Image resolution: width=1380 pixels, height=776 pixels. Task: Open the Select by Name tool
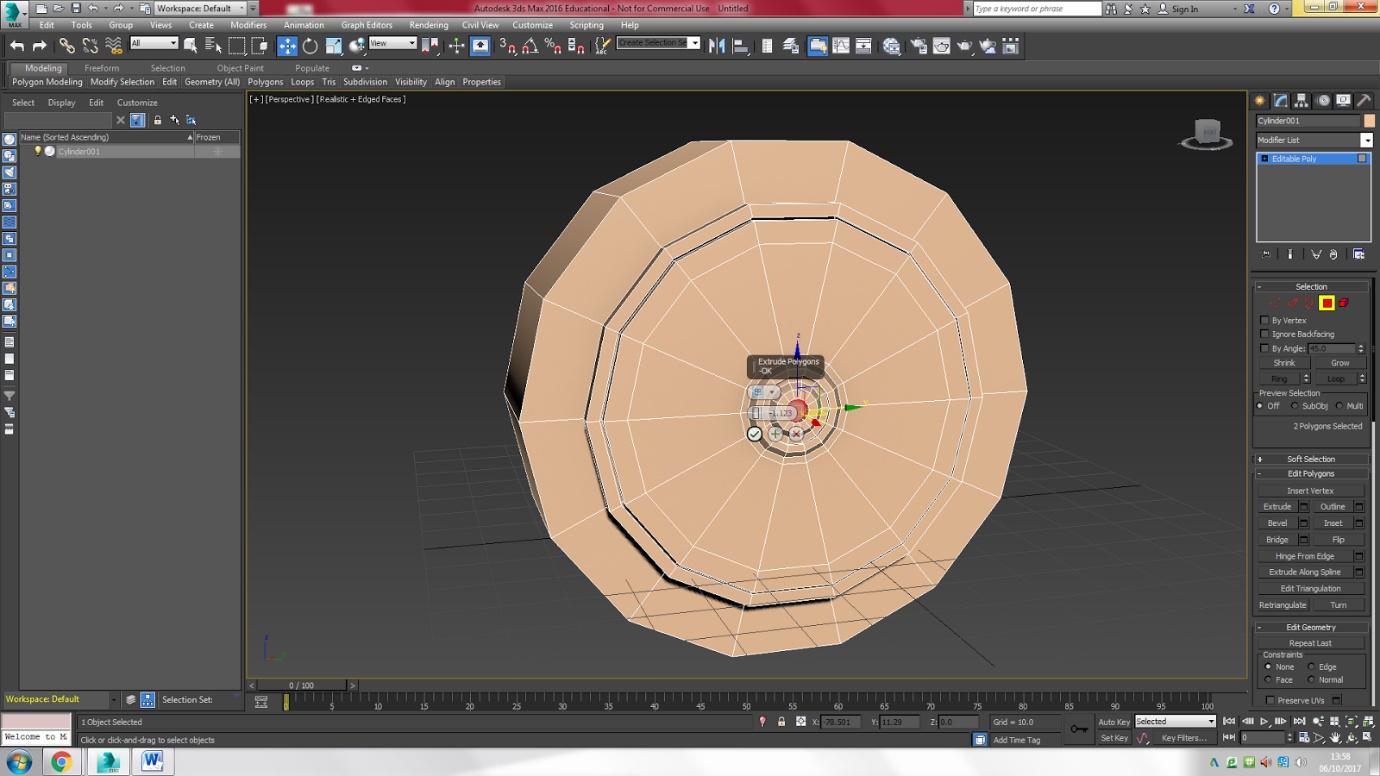click(213, 46)
